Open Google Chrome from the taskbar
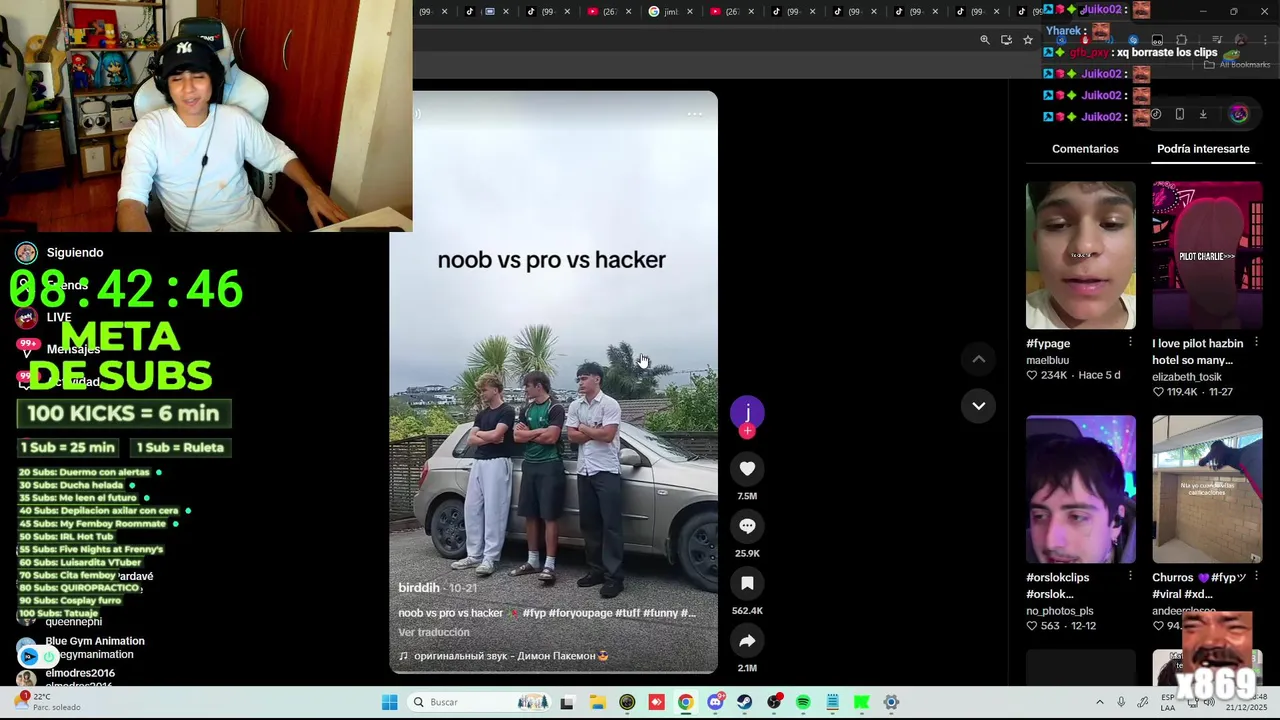The width and height of the screenshot is (1280, 720). [x=685, y=702]
